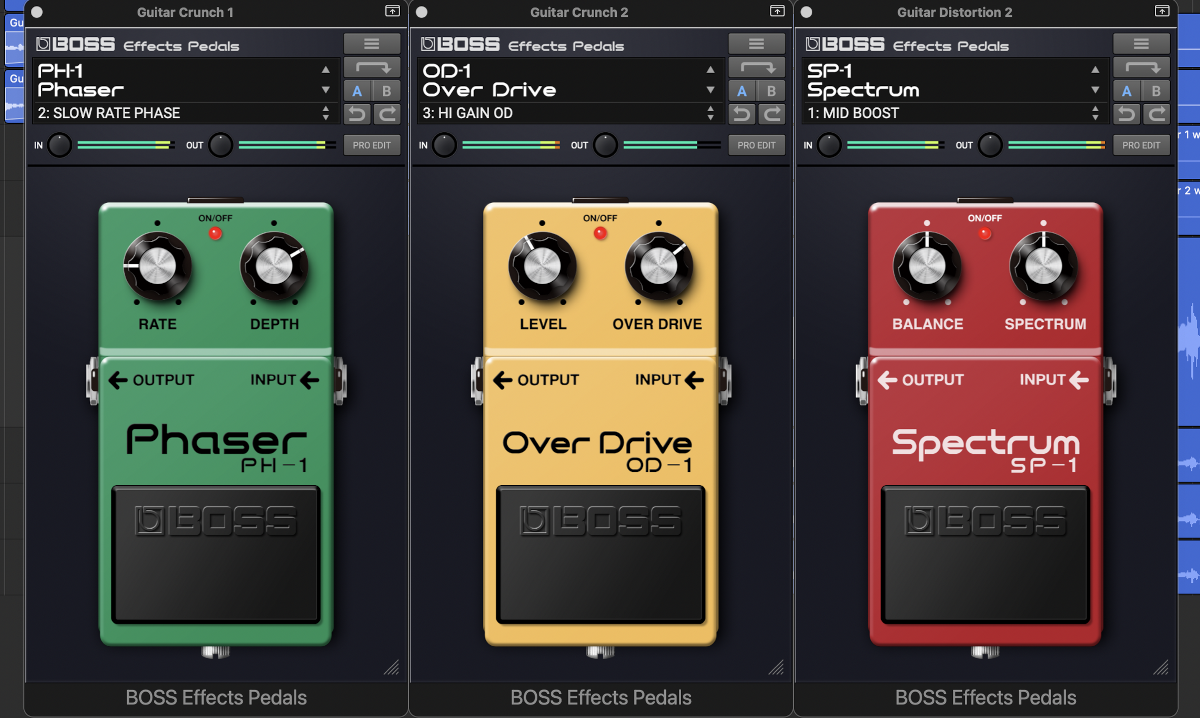1200x718 pixels.
Task: Click PRO EDIT in Guitar Crunch 2
Action: click(757, 145)
